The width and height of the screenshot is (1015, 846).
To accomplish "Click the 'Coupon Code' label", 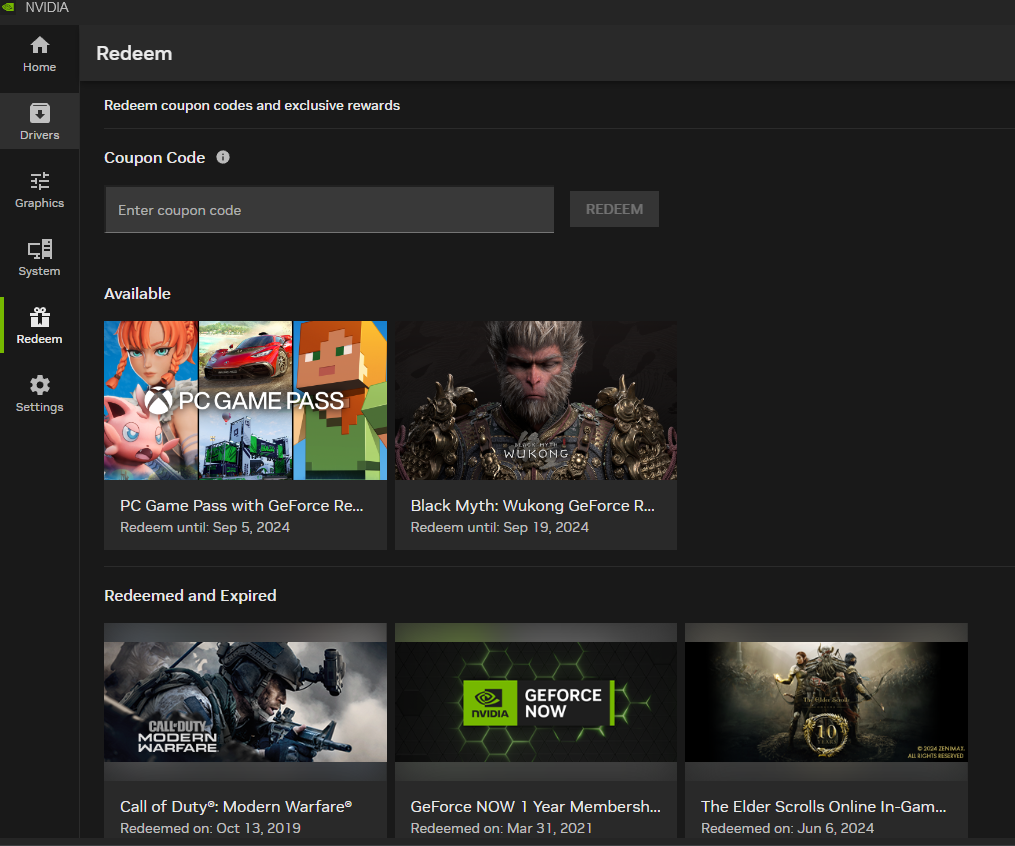I will click(155, 158).
